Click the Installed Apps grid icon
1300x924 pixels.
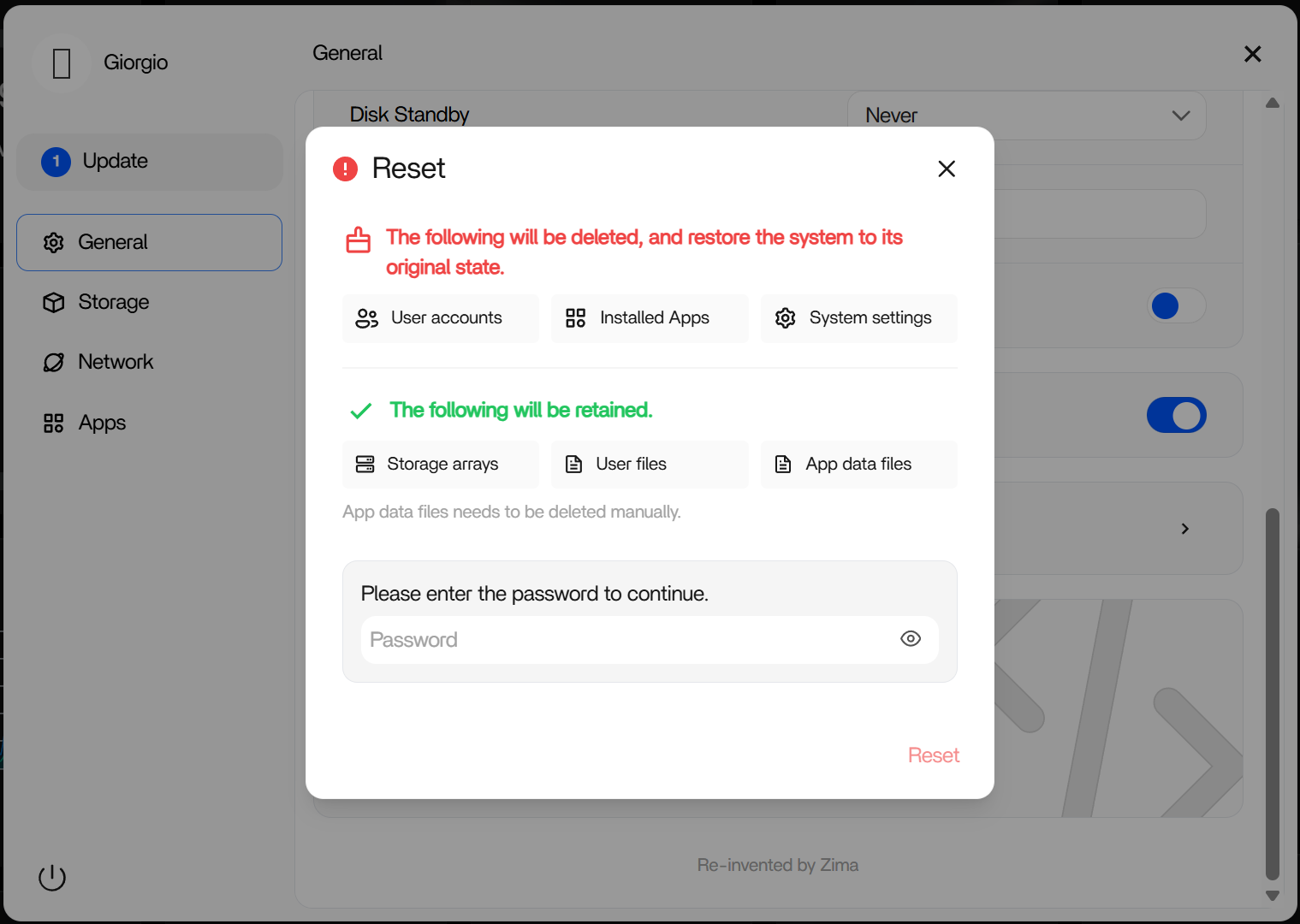point(576,318)
